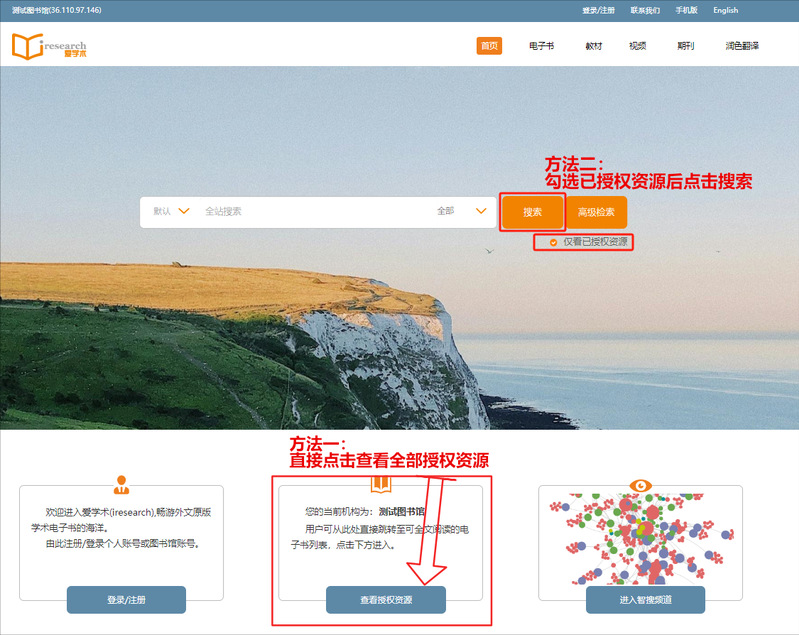
Task: Open the 期刊 navigation item
Action: [685, 46]
